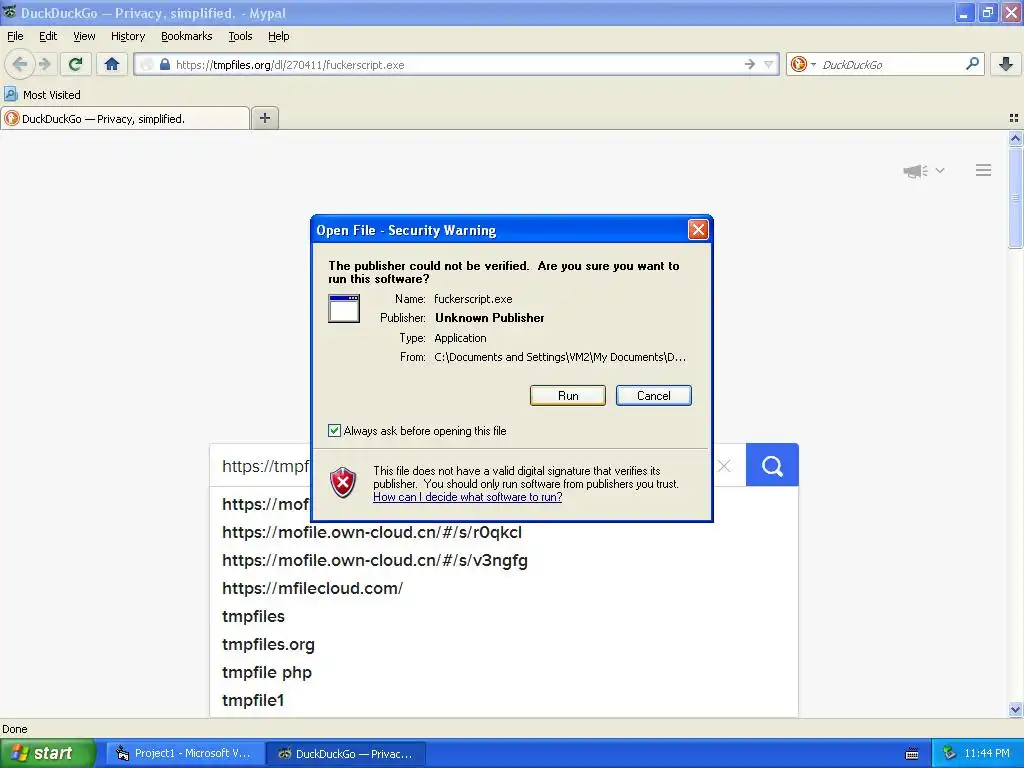Click the Unknown Publisher text
Screen dimensions: 1024x768
point(489,318)
